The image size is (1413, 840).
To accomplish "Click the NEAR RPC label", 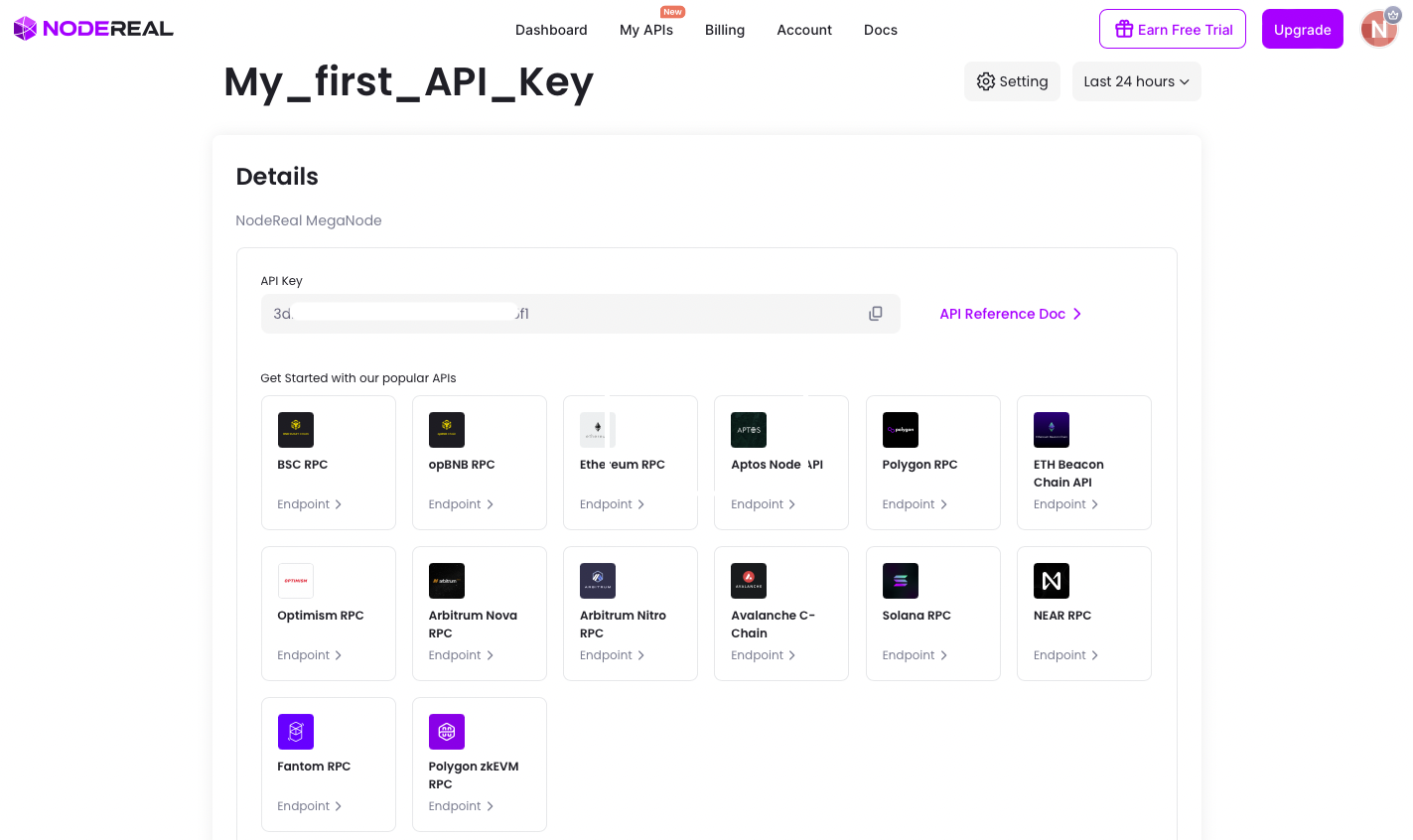I will [x=1062, y=616].
